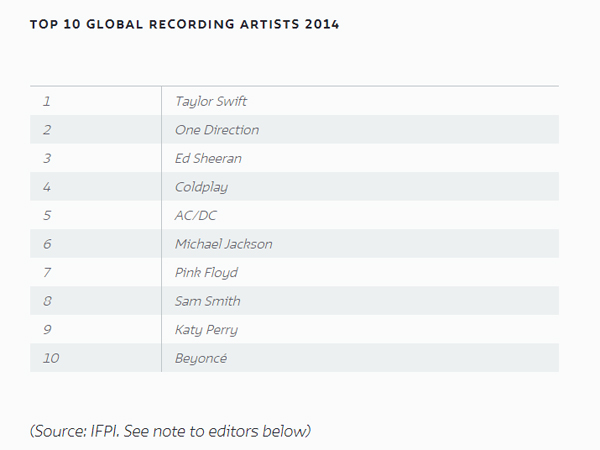This screenshot has width=600, height=450.
Task: Click rank number 5 beside AC/DC
Action: point(47,215)
